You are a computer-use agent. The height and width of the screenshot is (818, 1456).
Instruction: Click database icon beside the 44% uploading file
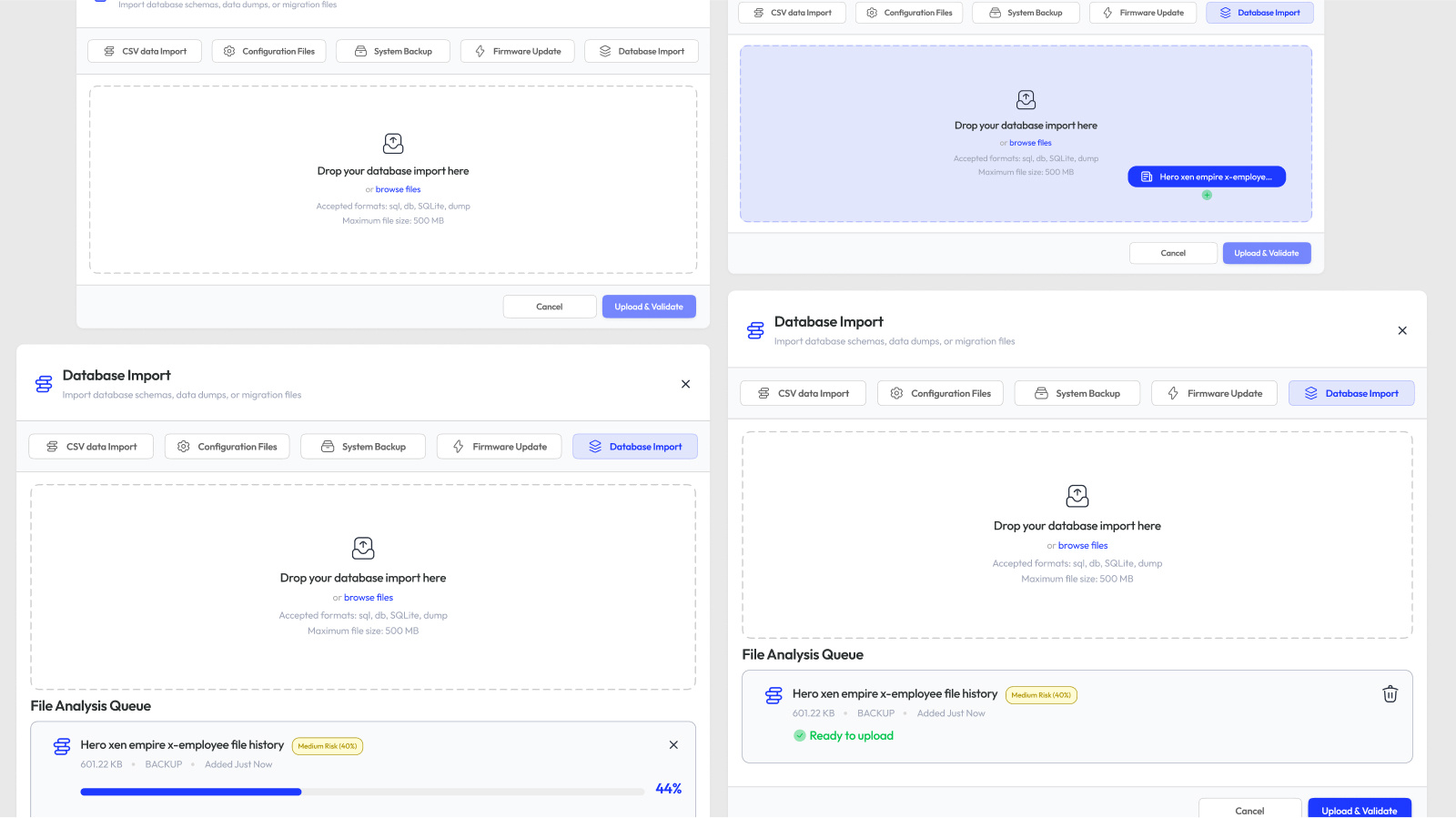[x=62, y=747]
